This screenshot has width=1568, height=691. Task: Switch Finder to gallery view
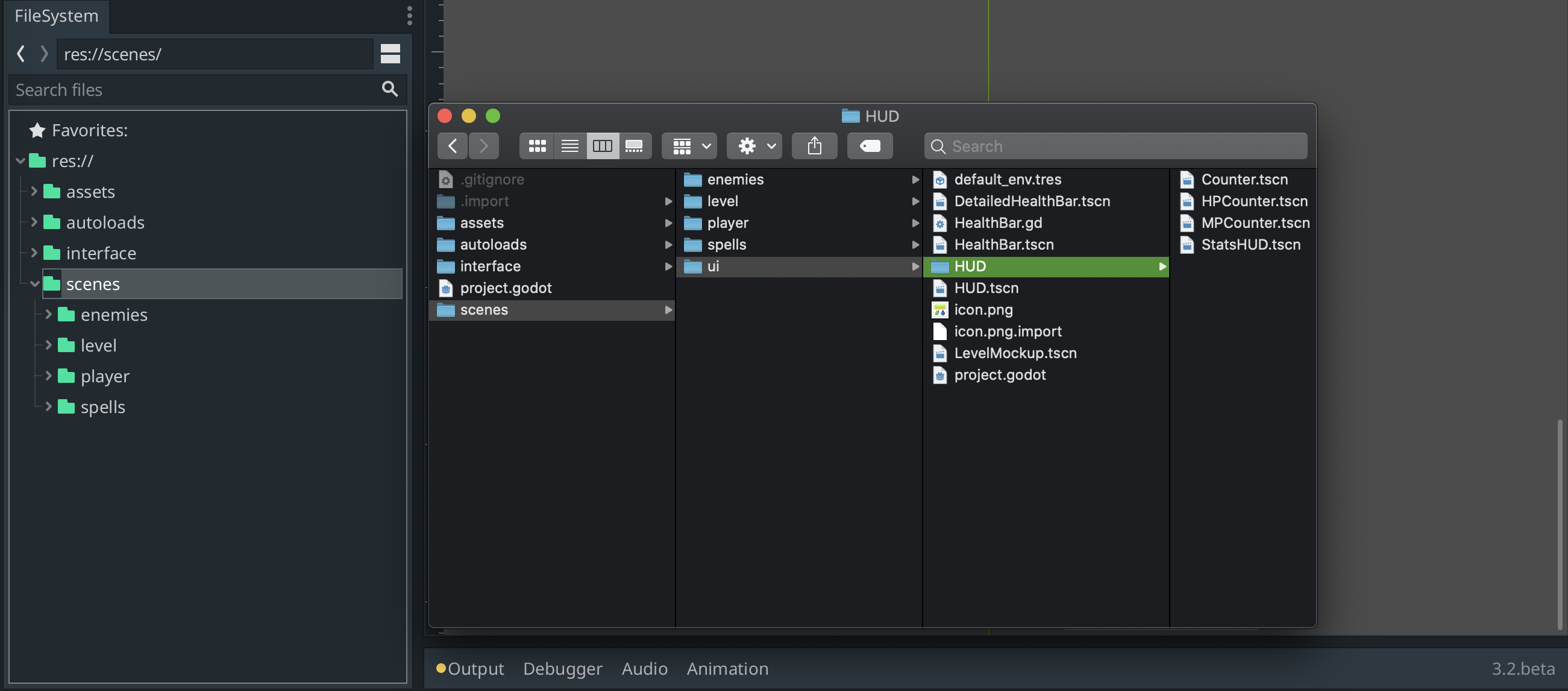635,145
